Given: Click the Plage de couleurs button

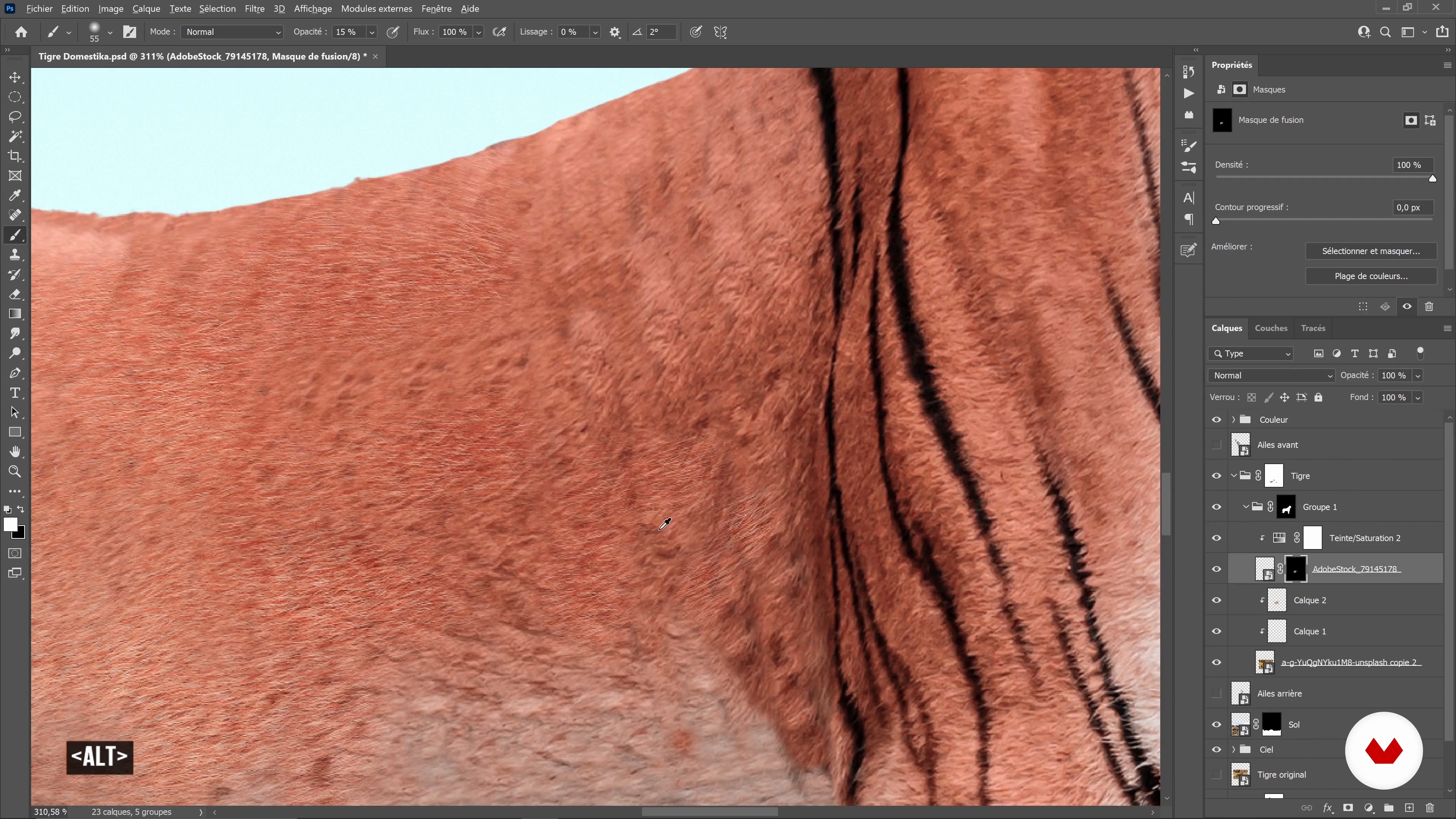Looking at the screenshot, I should pyautogui.click(x=1371, y=276).
